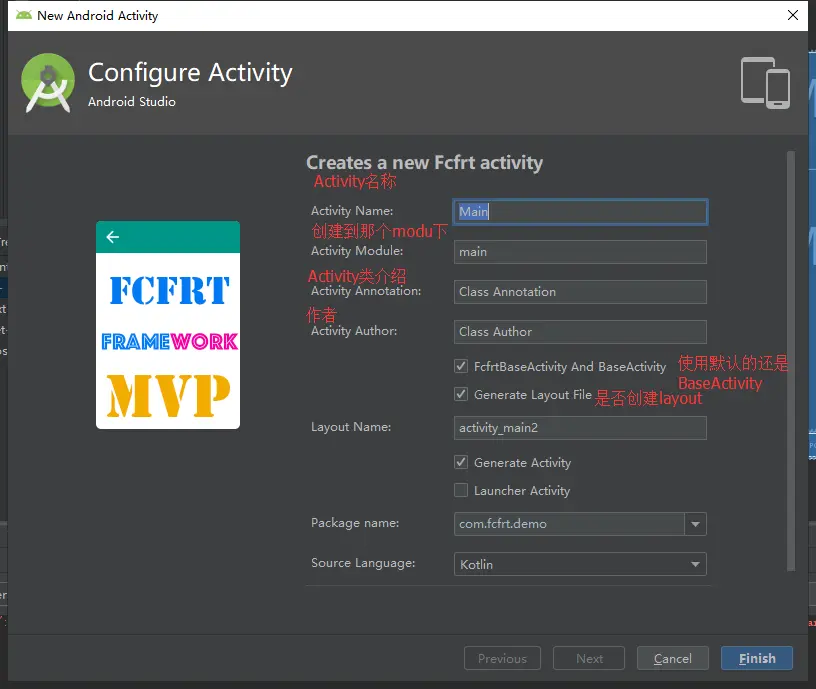Click the Android Studio logo icon

[48, 83]
